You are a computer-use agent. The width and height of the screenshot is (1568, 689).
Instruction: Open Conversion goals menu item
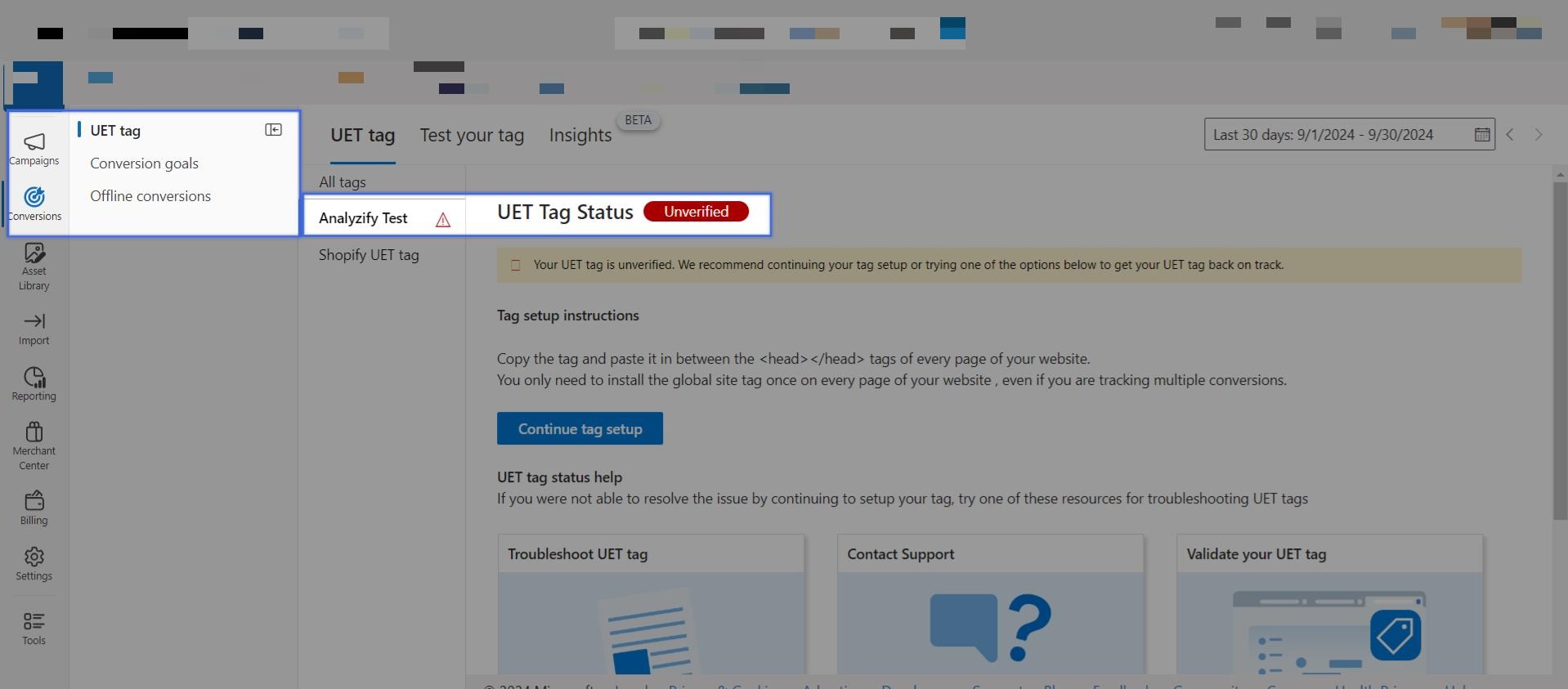pyautogui.click(x=145, y=163)
